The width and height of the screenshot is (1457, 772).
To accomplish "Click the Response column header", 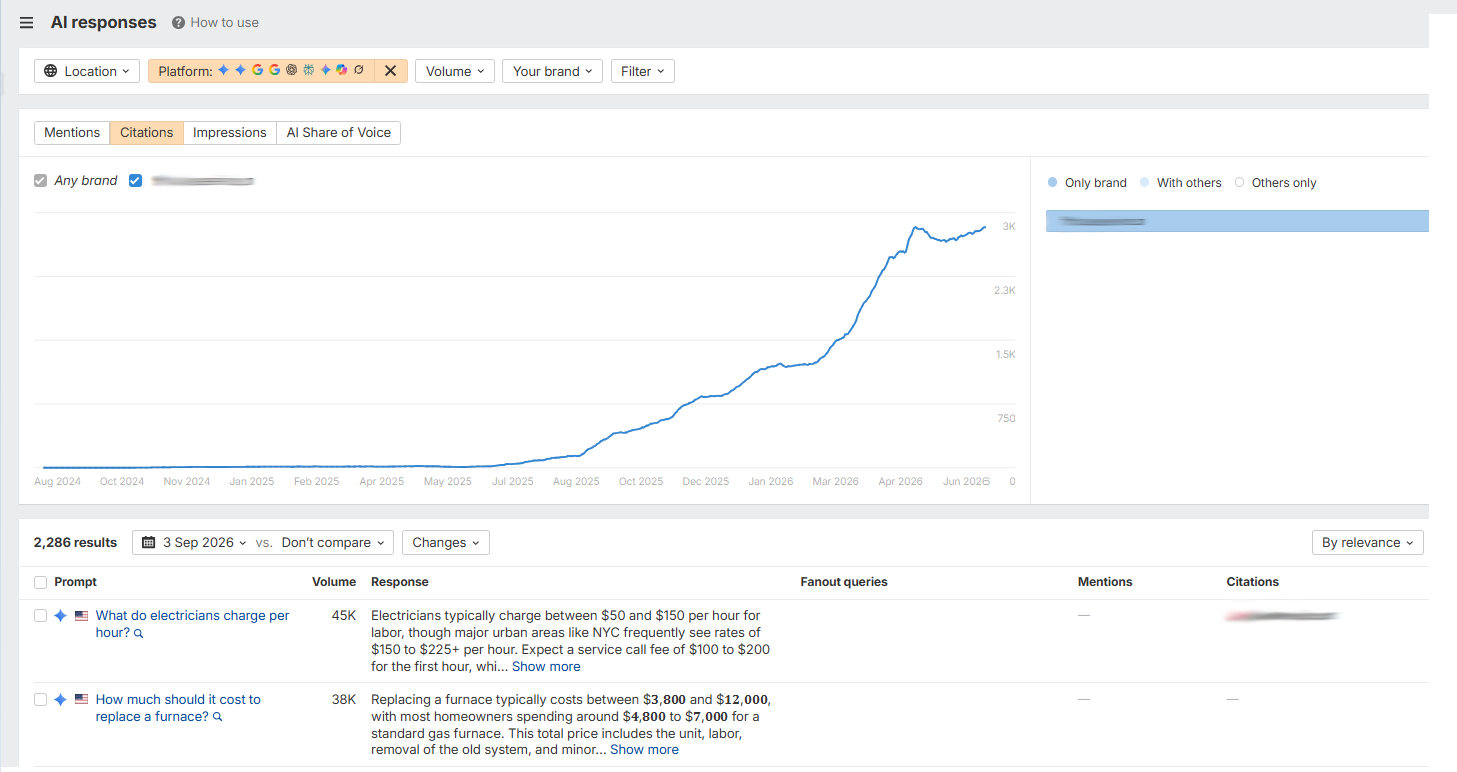I will pos(400,582).
